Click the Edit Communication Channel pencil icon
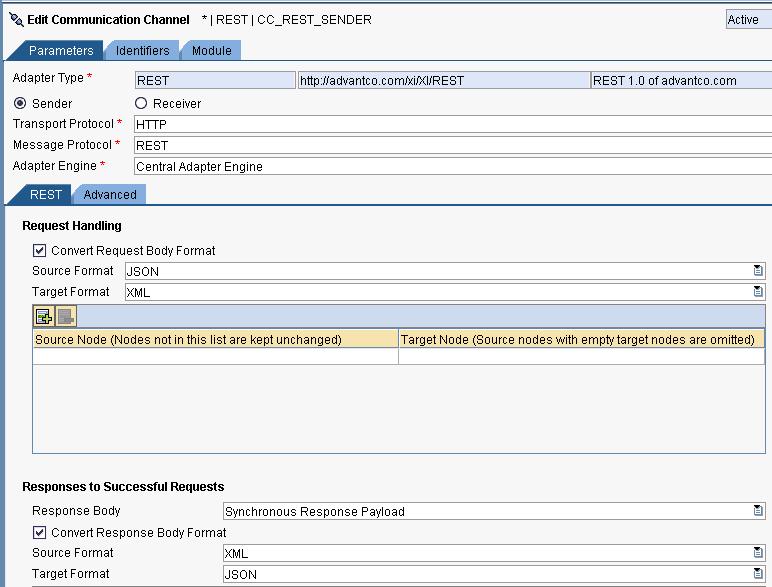The width and height of the screenshot is (772, 587). (x=15, y=19)
